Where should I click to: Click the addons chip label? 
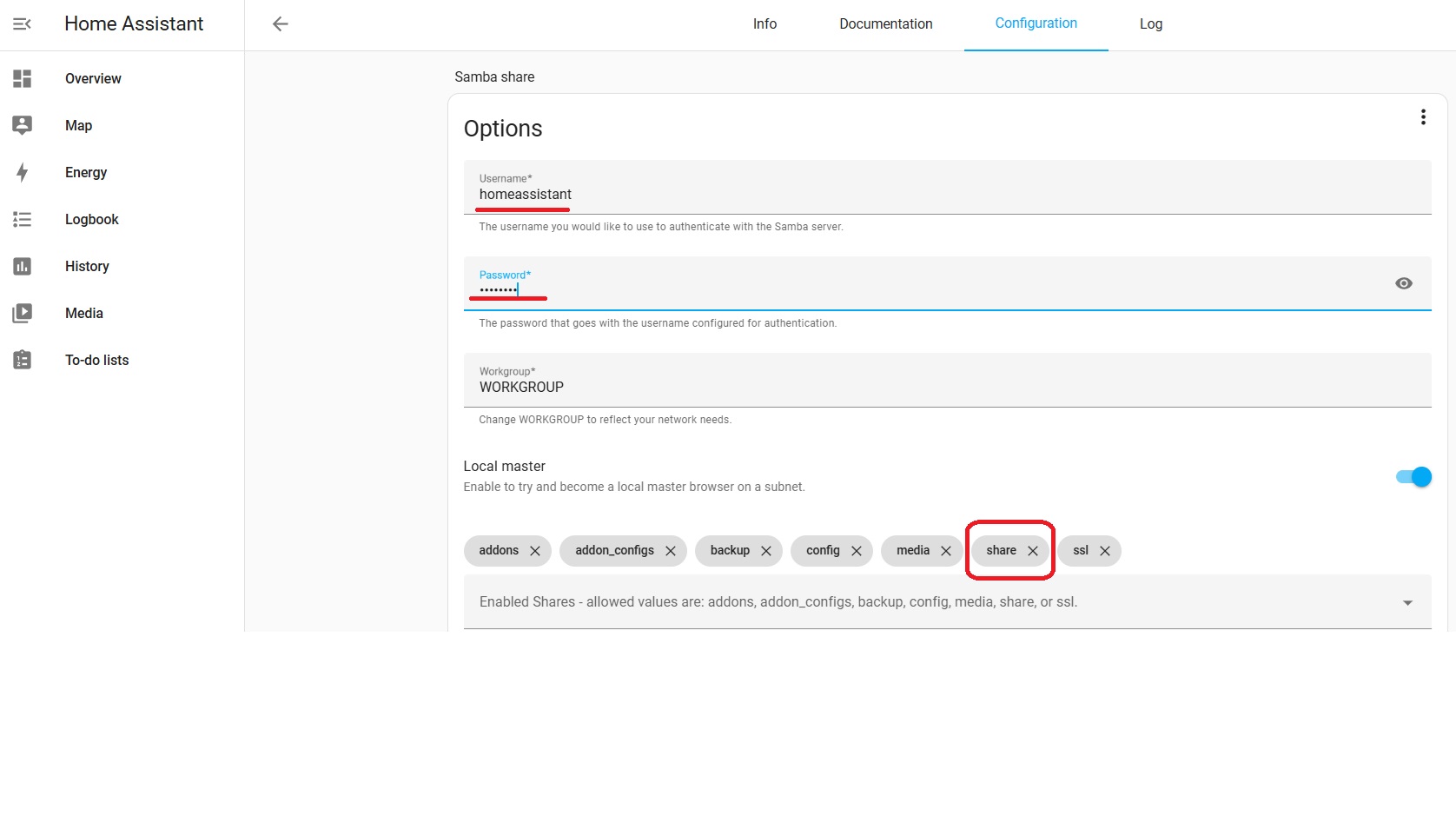click(x=499, y=550)
